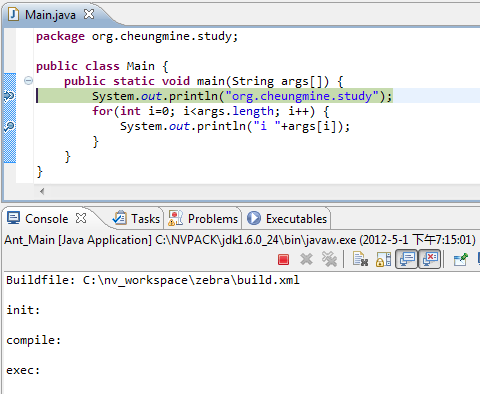Click the Java file icon on Main.java tab
This screenshot has width=480, height=394.
click(x=13, y=14)
